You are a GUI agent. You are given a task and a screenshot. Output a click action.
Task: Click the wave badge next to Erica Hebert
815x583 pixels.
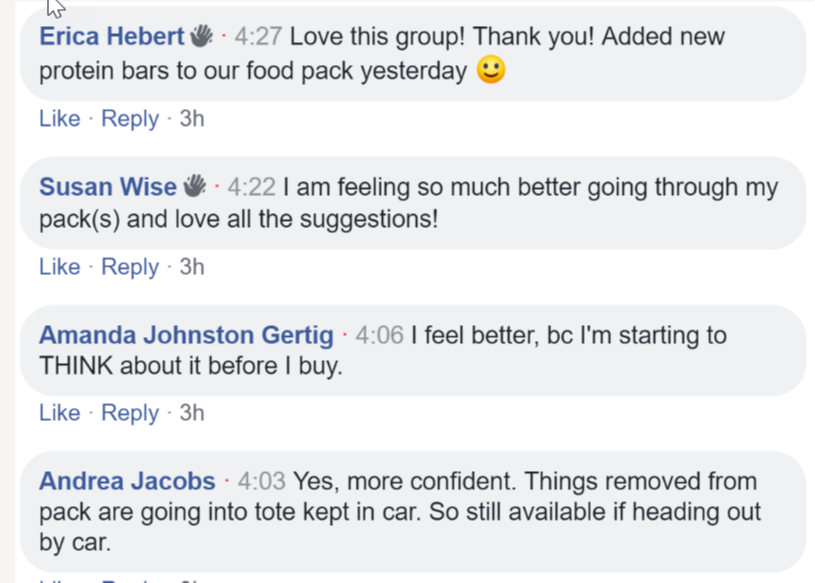pos(202,37)
